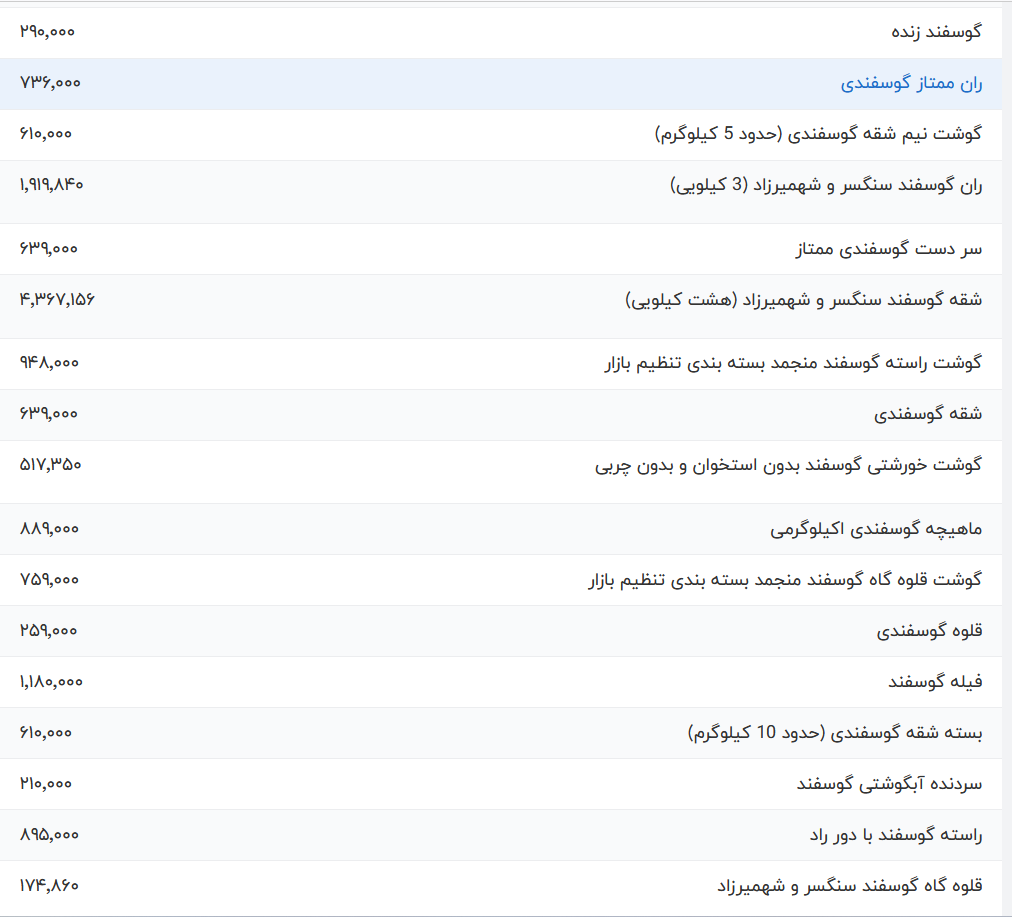Click the price ۱۷۴,۸۶۰
The width and height of the screenshot is (1012, 917).
[49, 885]
